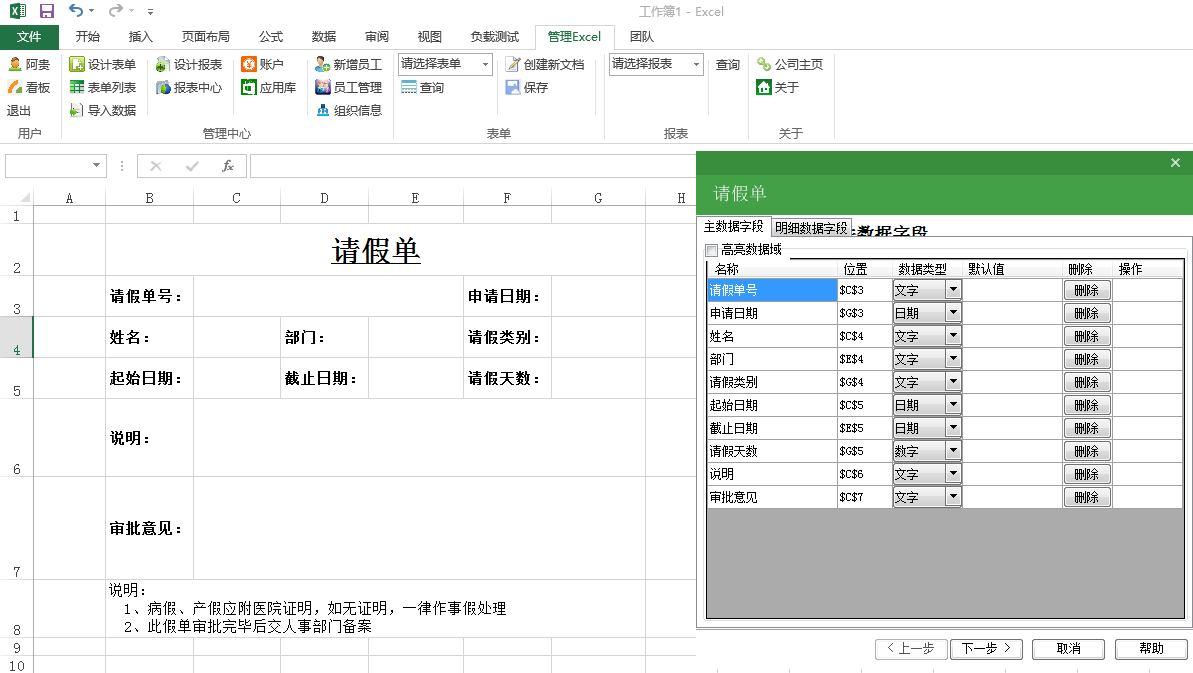The height and width of the screenshot is (673, 1193).
Task: Select the 明细数据字段 tab
Action: [x=811, y=227]
